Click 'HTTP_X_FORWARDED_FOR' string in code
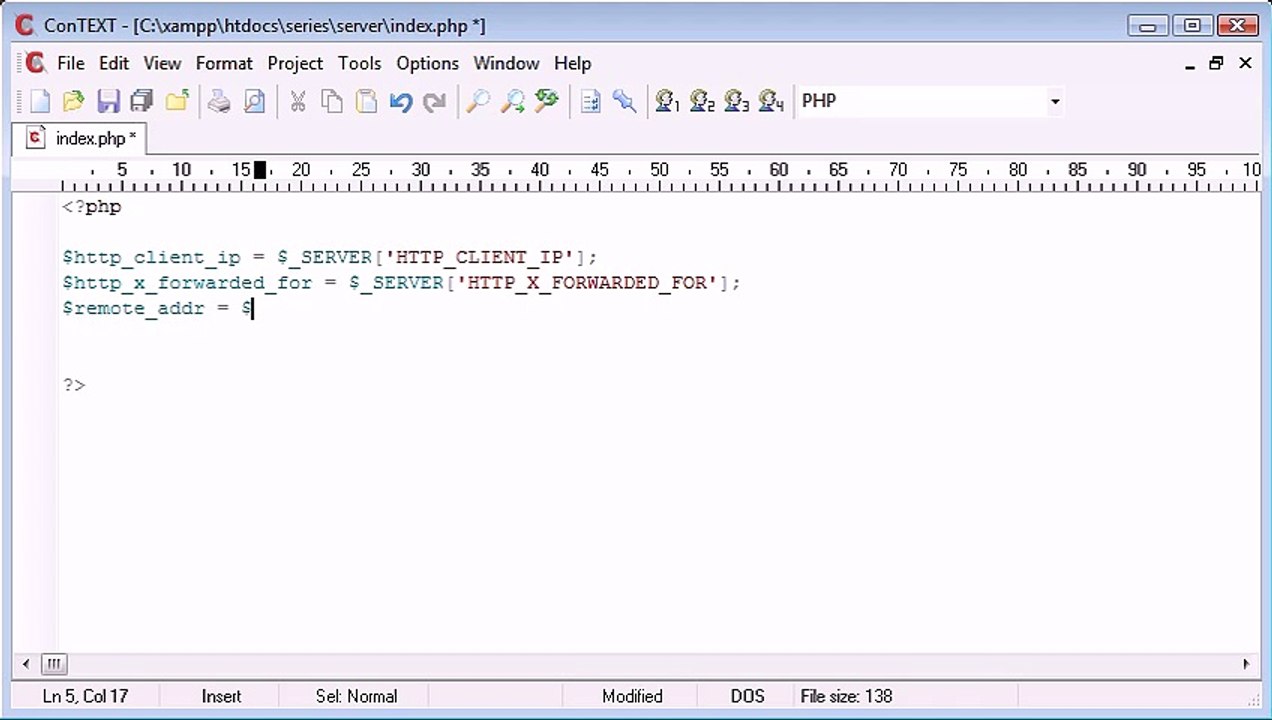This screenshot has width=1272, height=720. 587,283
